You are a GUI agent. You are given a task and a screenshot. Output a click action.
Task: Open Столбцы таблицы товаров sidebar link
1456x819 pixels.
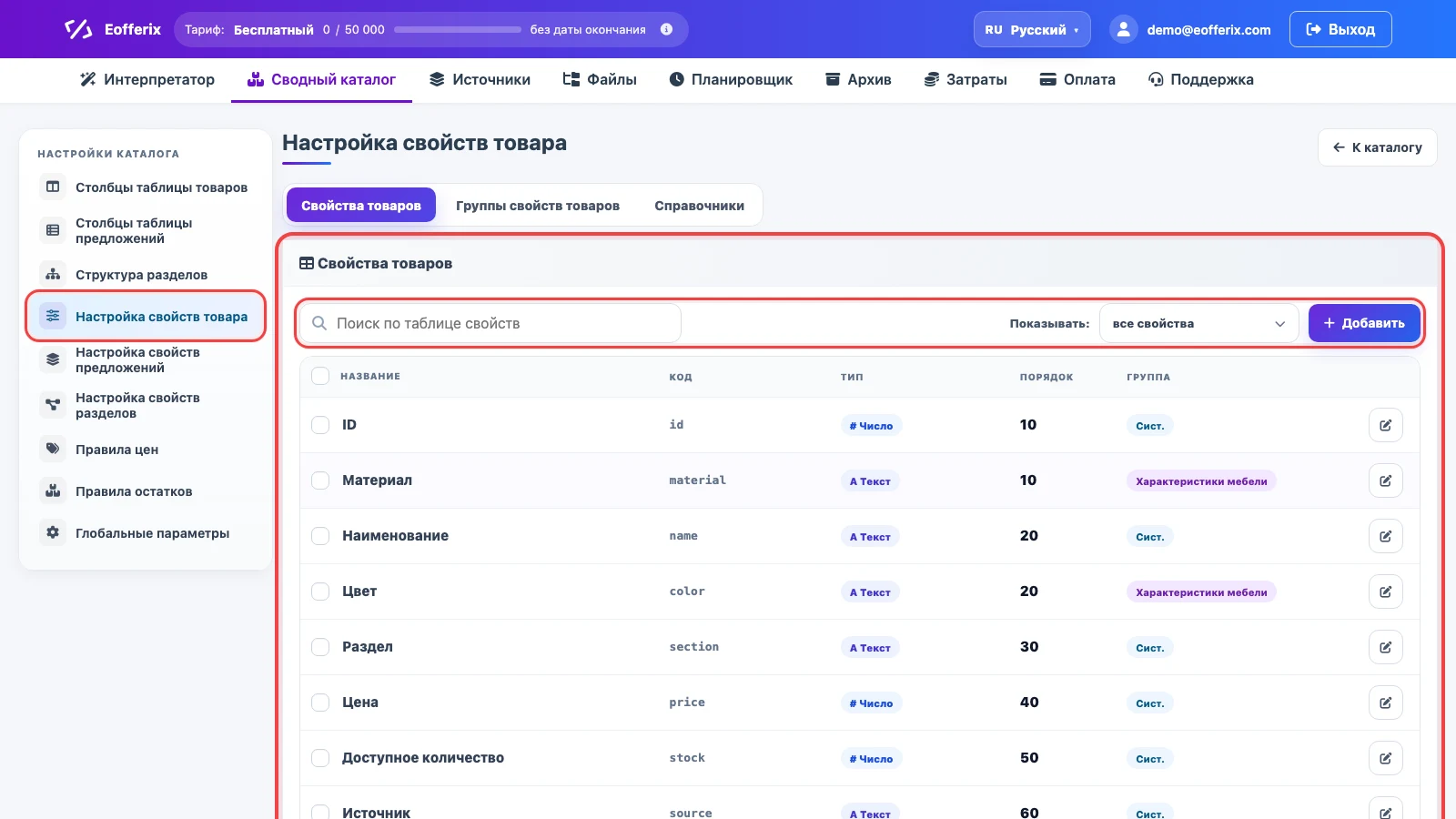click(x=146, y=187)
